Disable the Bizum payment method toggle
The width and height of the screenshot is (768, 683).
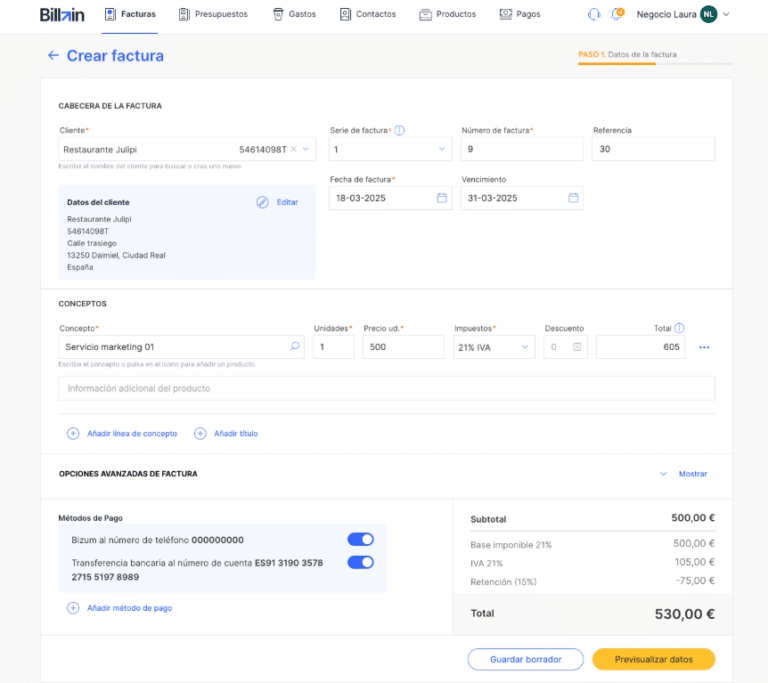(x=360, y=539)
